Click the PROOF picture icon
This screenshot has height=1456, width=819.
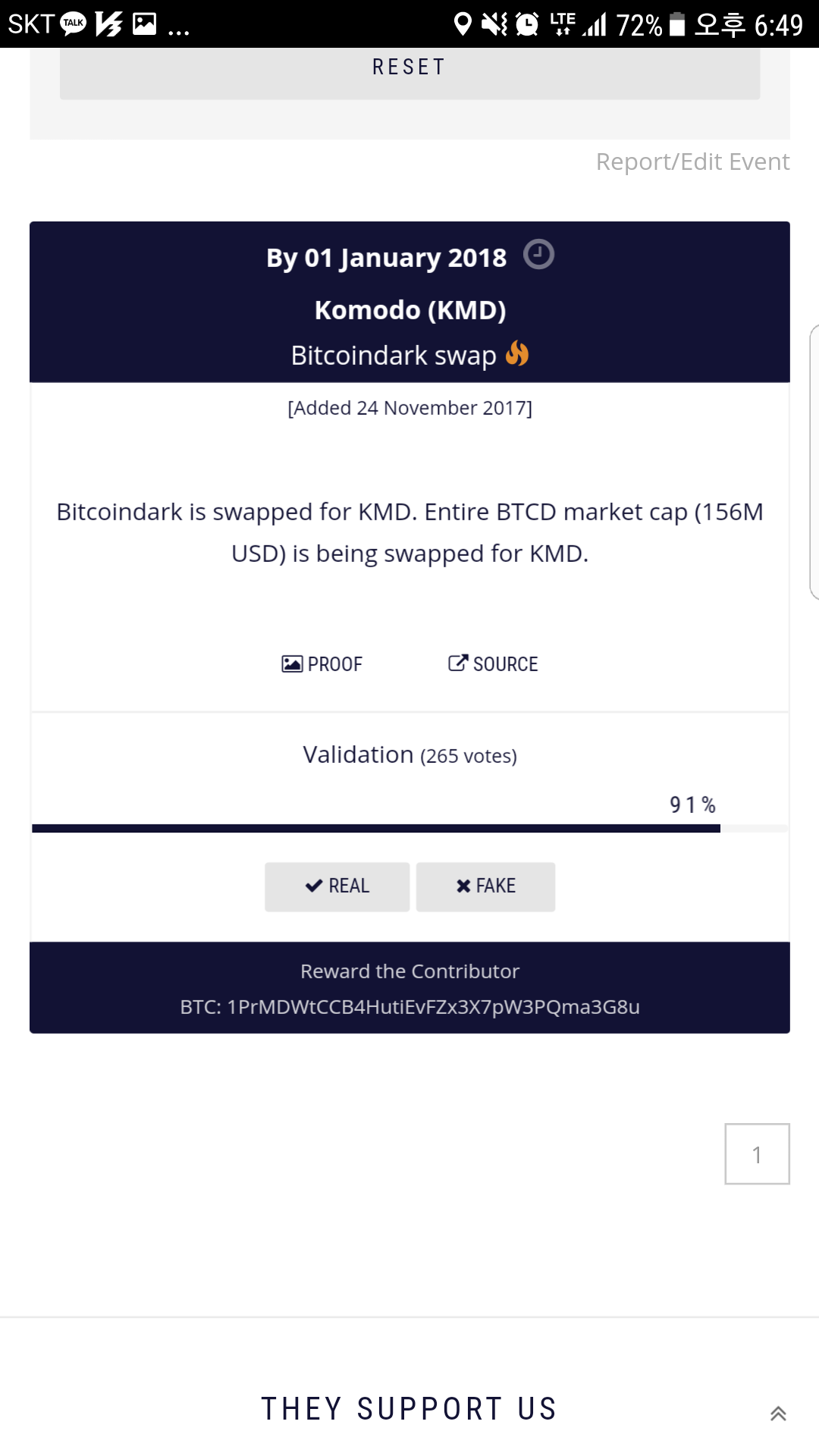click(292, 664)
